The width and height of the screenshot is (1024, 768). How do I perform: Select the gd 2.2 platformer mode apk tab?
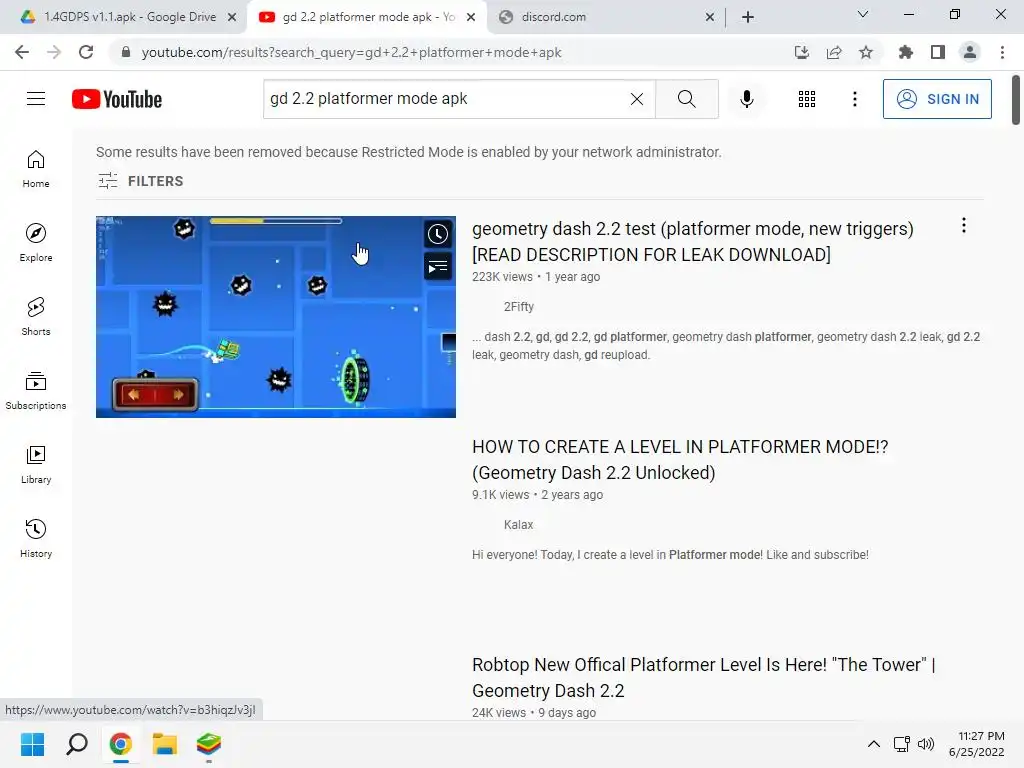pos(368,17)
